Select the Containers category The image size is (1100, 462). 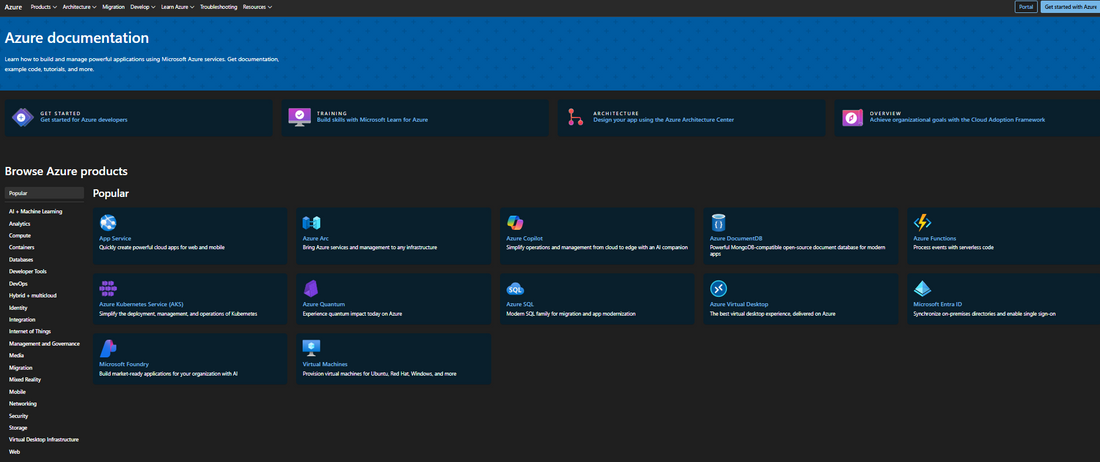tap(22, 247)
